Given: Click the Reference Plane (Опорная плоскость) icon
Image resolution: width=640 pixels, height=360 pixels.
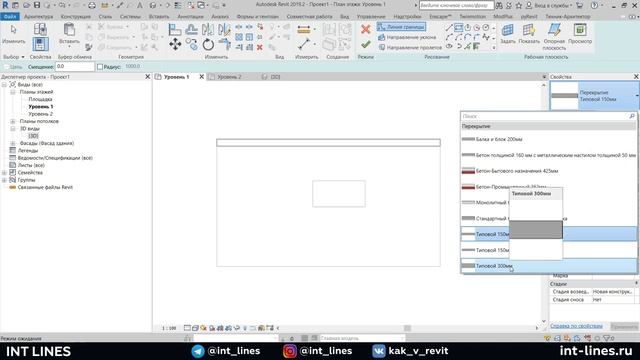Looking at the screenshot, I should (x=554, y=30).
